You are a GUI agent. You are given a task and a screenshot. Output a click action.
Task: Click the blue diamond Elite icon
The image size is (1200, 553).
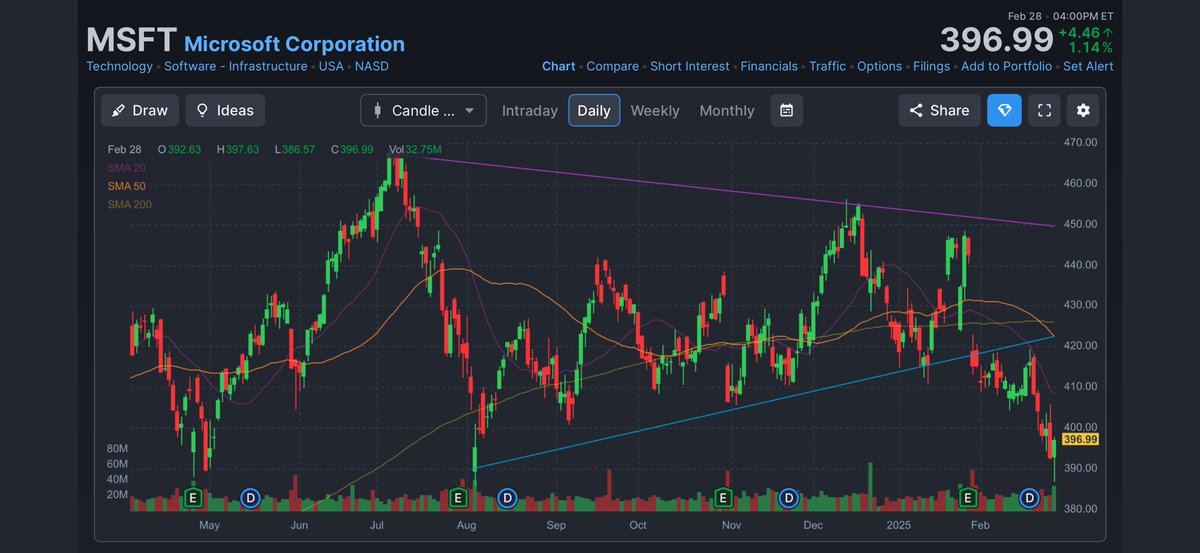pos(1004,110)
